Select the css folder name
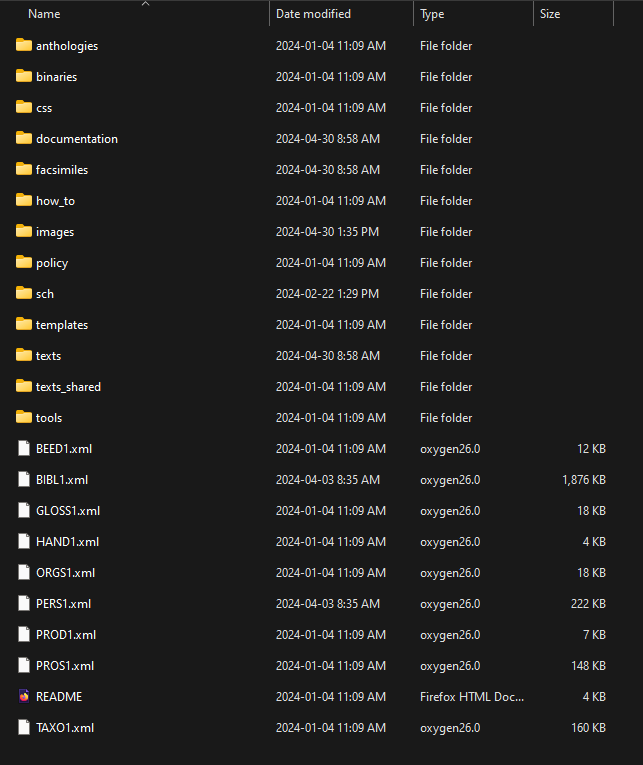 point(44,108)
